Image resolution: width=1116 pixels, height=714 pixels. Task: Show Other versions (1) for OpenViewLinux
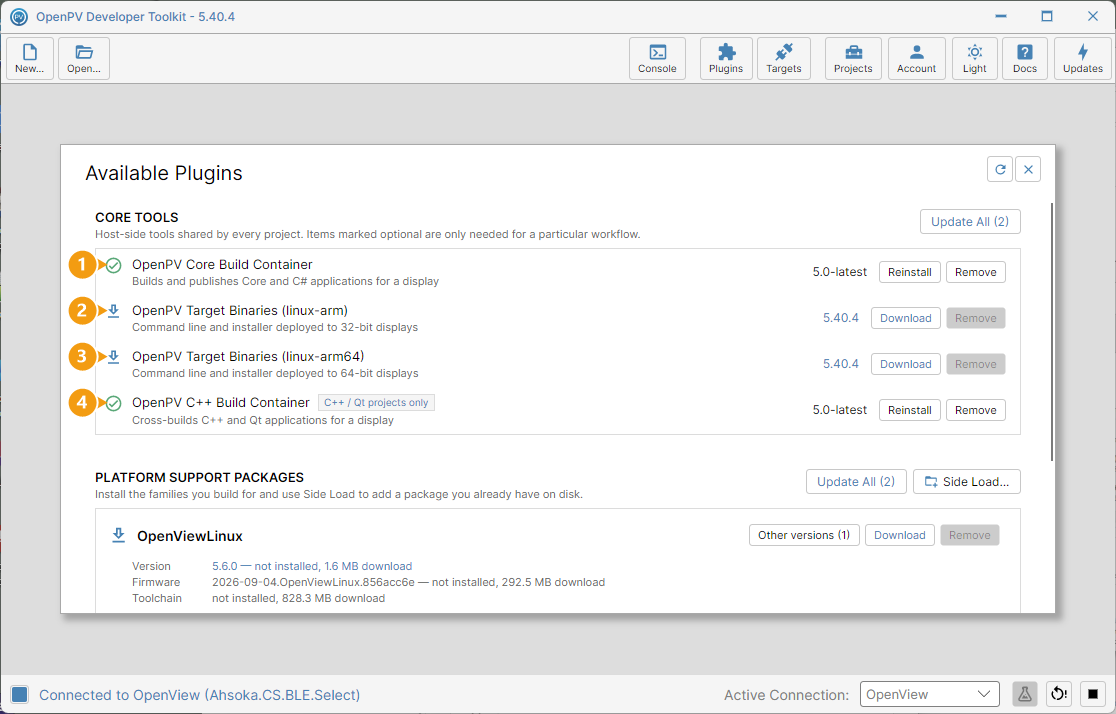click(804, 535)
